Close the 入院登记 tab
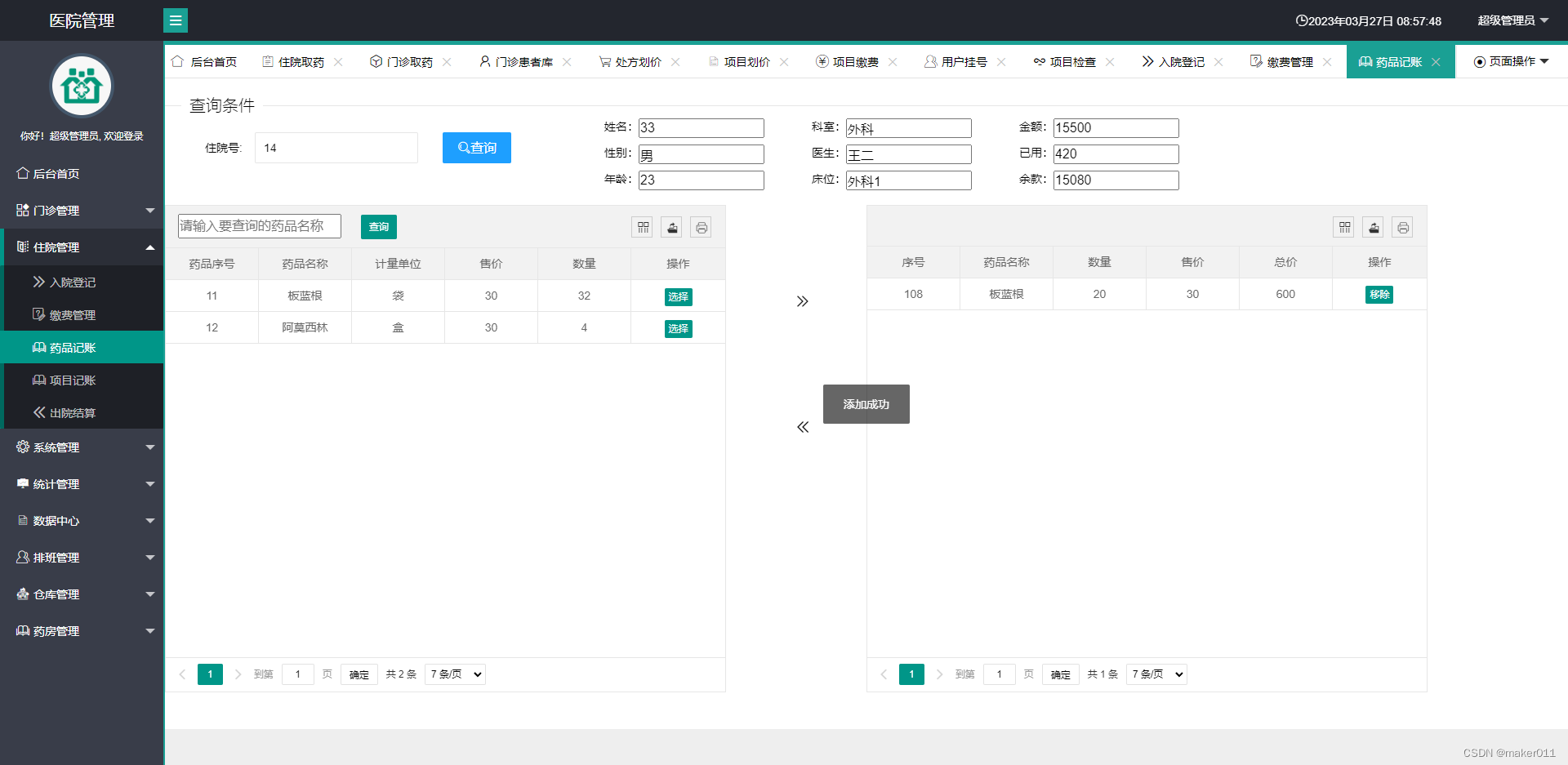1568x765 pixels. point(1218,62)
